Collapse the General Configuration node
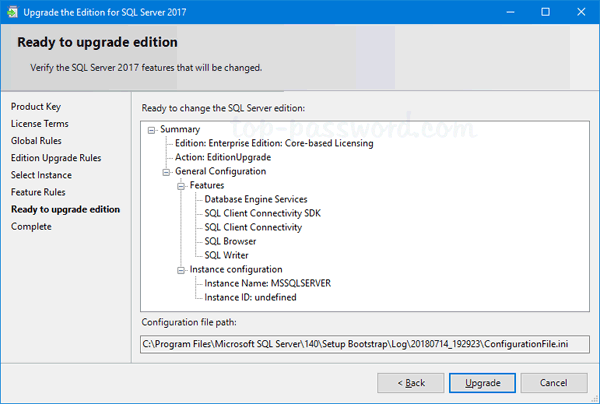600x404 pixels. (166, 173)
